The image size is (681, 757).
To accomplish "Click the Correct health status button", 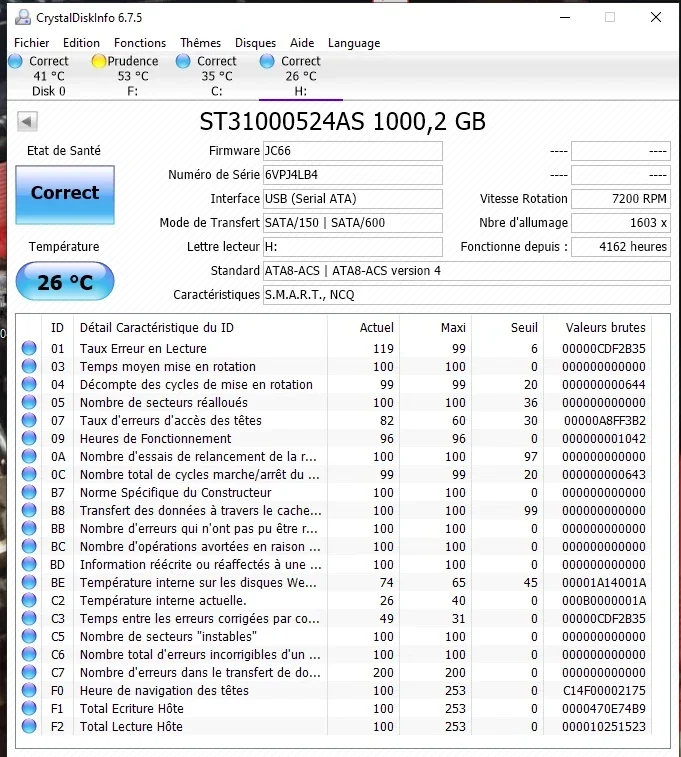I will 65,193.
